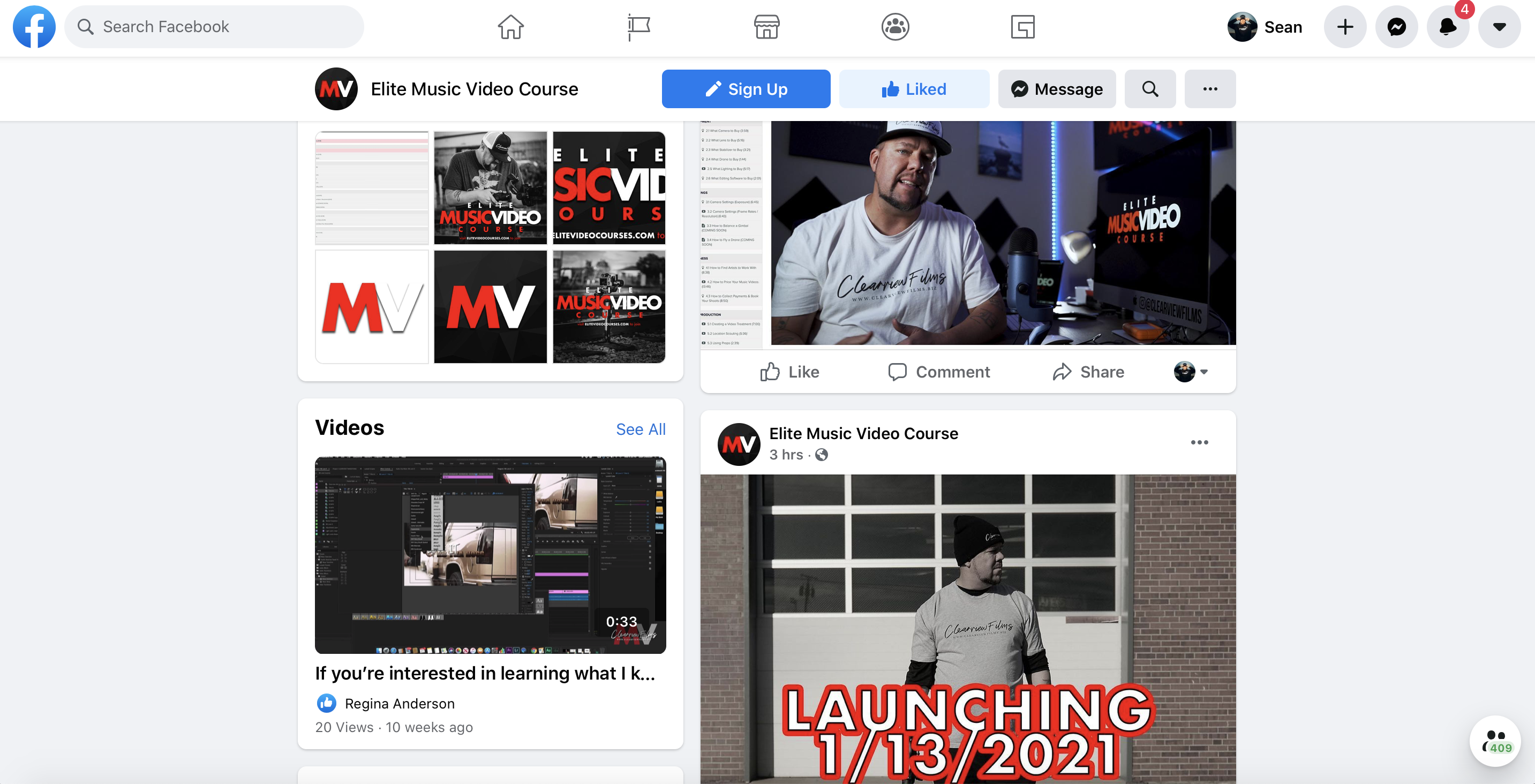
Task: Click the MV page logo in the header
Action: pos(336,89)
